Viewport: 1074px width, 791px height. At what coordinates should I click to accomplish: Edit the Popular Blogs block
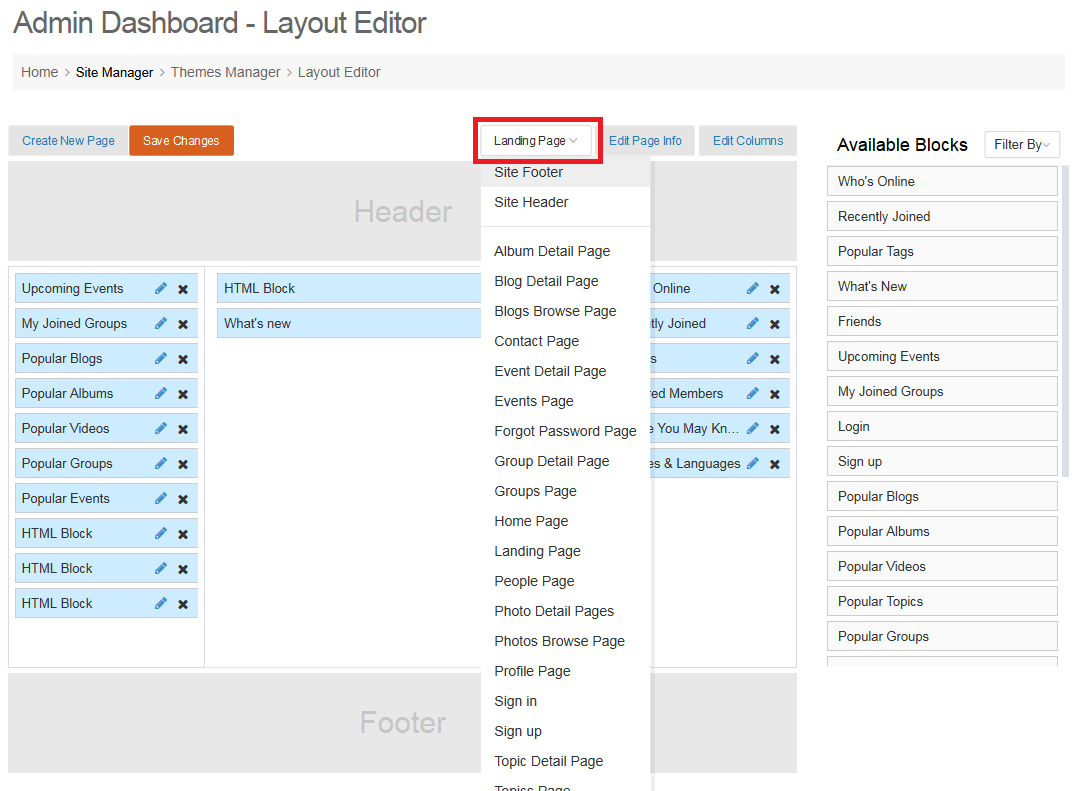[x=161, y=359]
